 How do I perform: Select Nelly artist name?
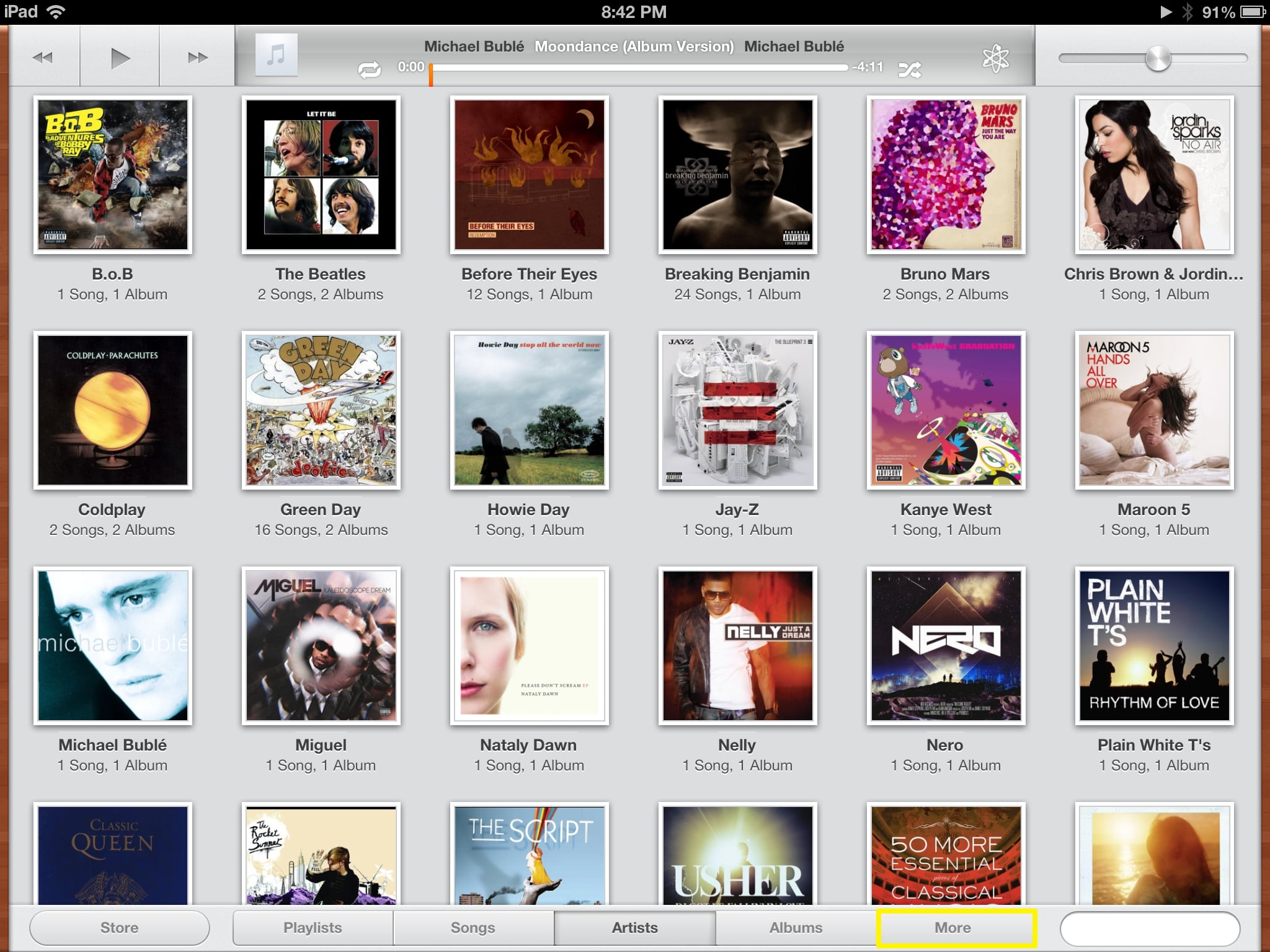pyautogui.click(x=737, y=746)
